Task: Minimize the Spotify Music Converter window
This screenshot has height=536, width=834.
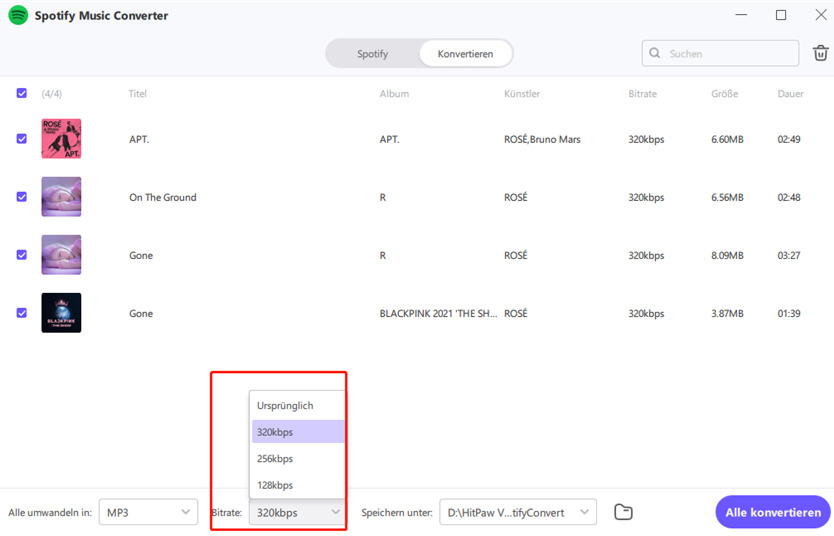Action: click(x=741, y=15)
